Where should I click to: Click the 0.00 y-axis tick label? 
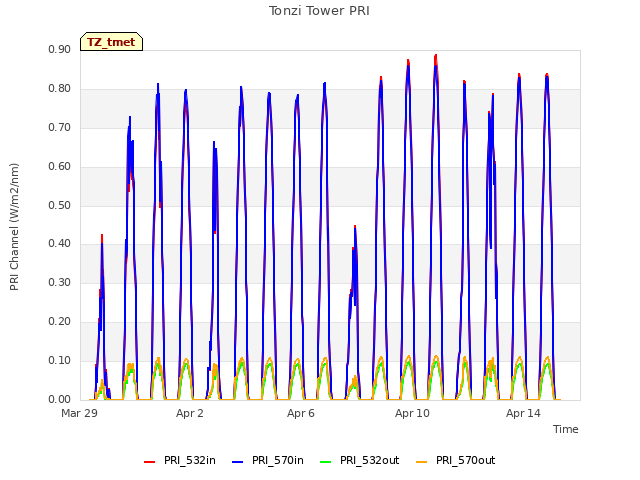tap(60, 399)
